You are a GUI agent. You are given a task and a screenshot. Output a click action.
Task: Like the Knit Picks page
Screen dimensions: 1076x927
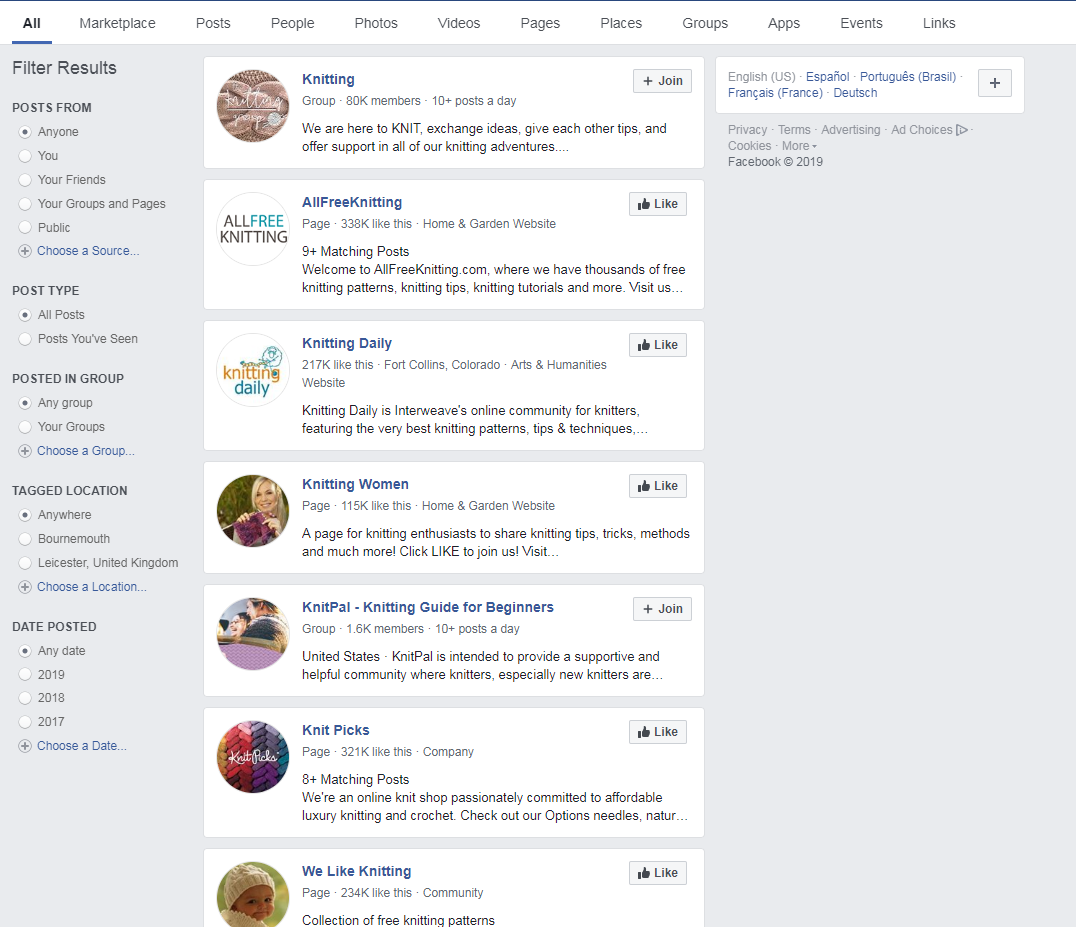click(x=657, y=732)
